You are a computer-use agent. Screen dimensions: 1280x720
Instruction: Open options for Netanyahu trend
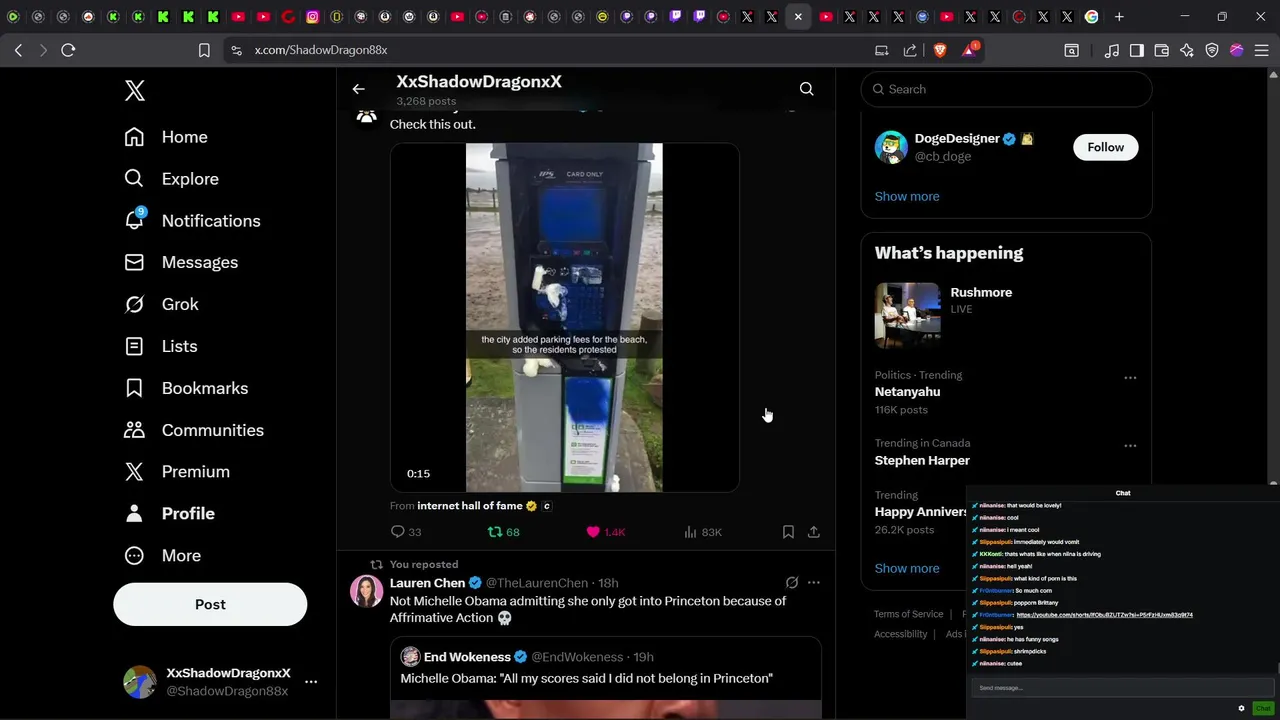point(1130,378)
